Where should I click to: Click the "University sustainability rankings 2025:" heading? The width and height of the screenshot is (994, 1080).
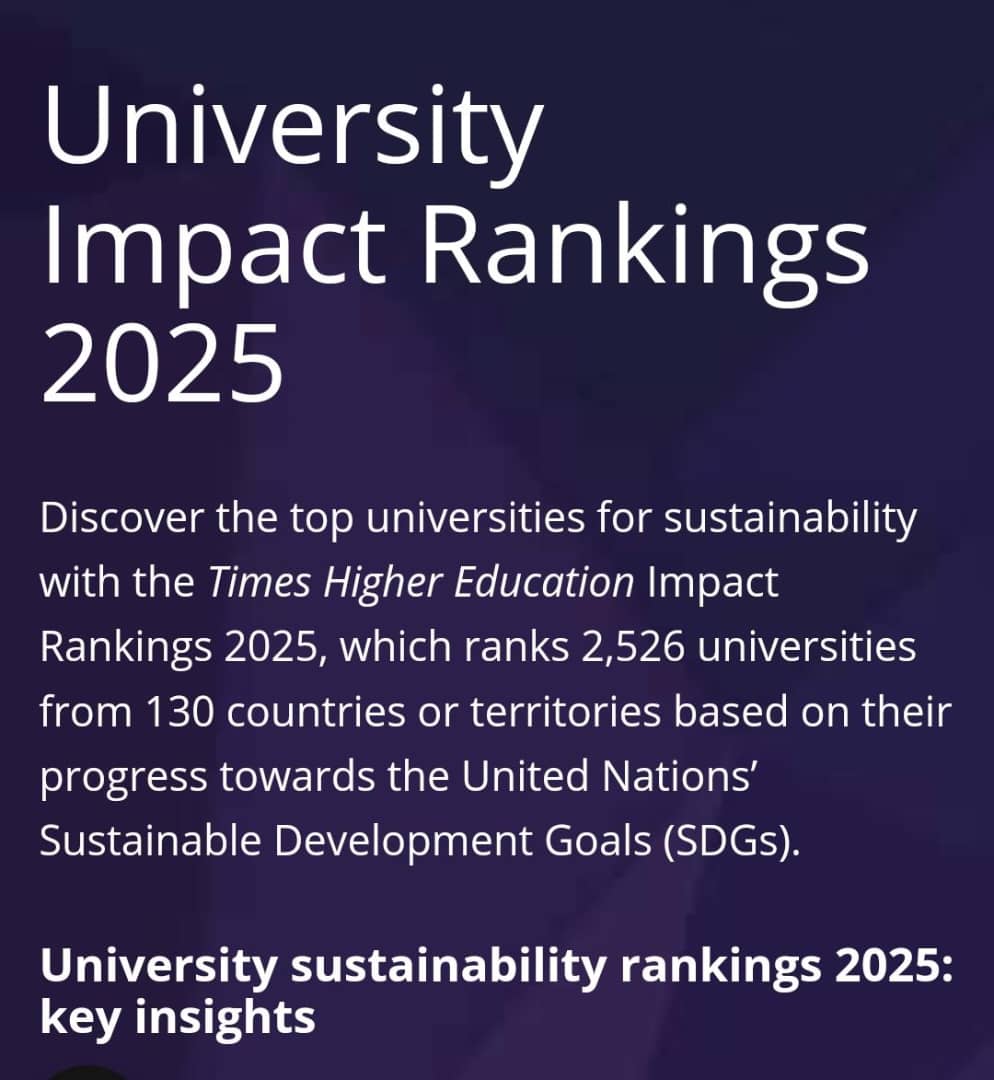click(x=497, y=968)
